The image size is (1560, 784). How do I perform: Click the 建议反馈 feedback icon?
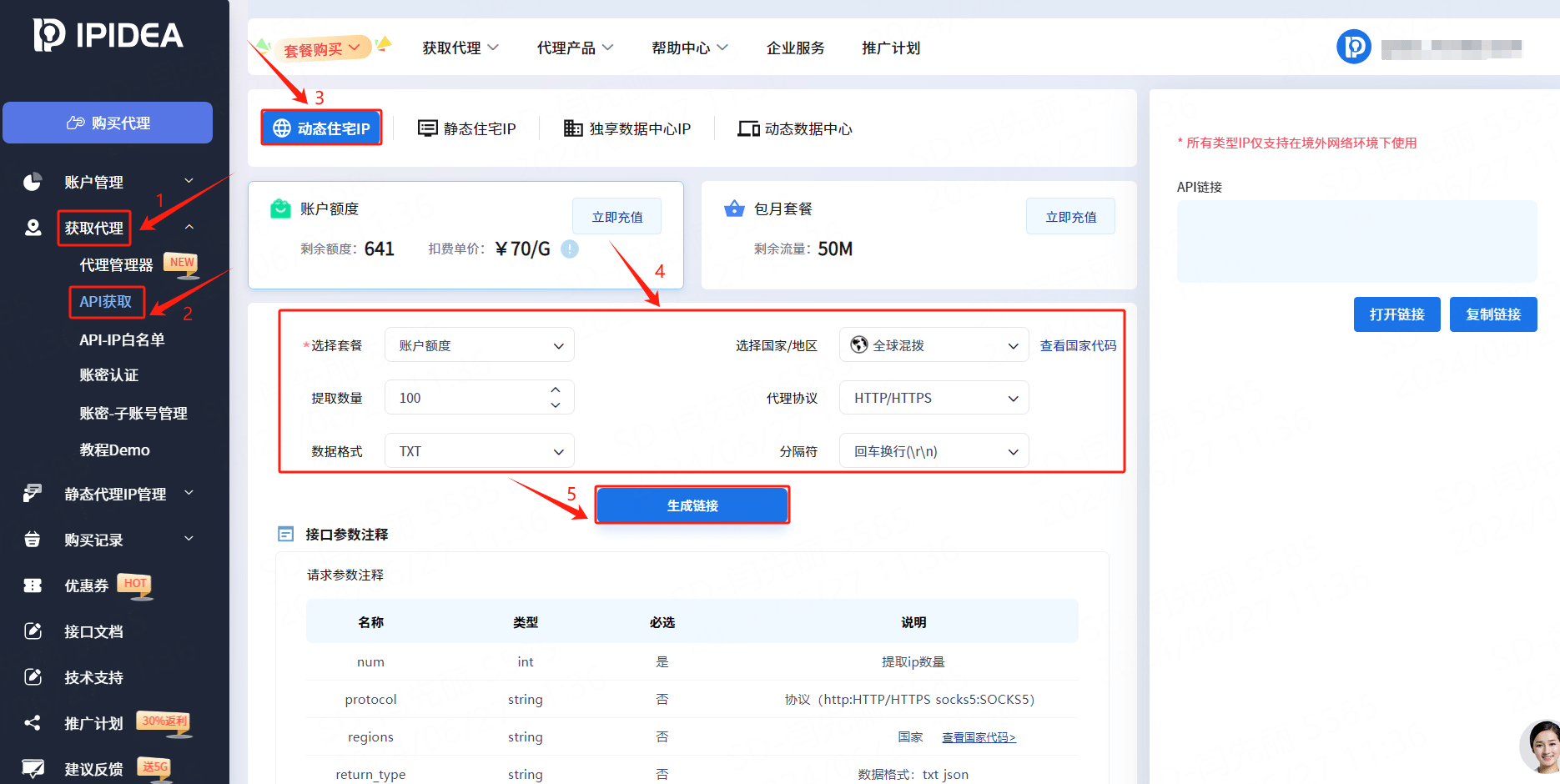pos(33,768)
